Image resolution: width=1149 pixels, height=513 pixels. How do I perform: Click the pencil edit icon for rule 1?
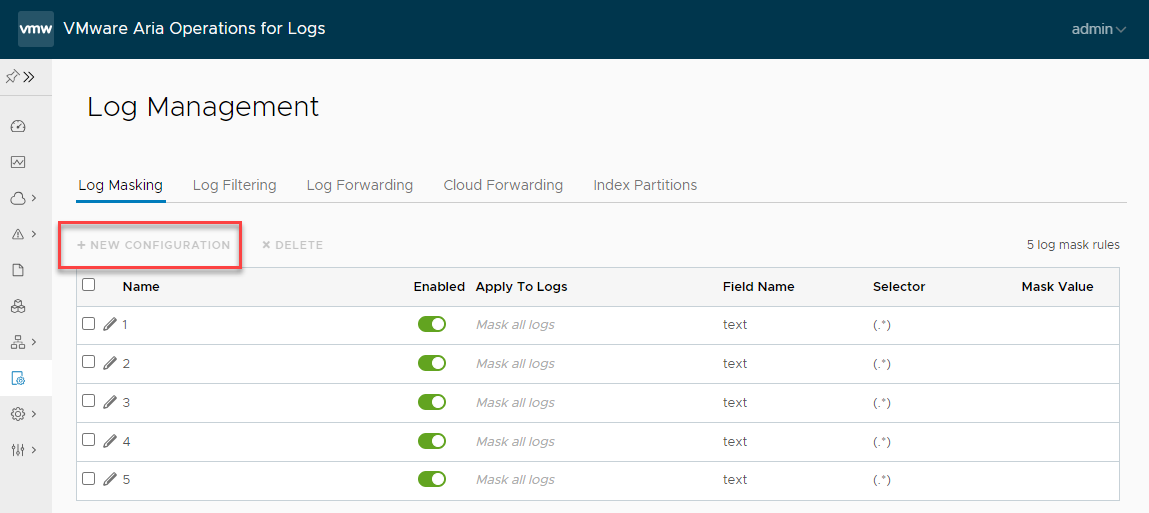110,324
